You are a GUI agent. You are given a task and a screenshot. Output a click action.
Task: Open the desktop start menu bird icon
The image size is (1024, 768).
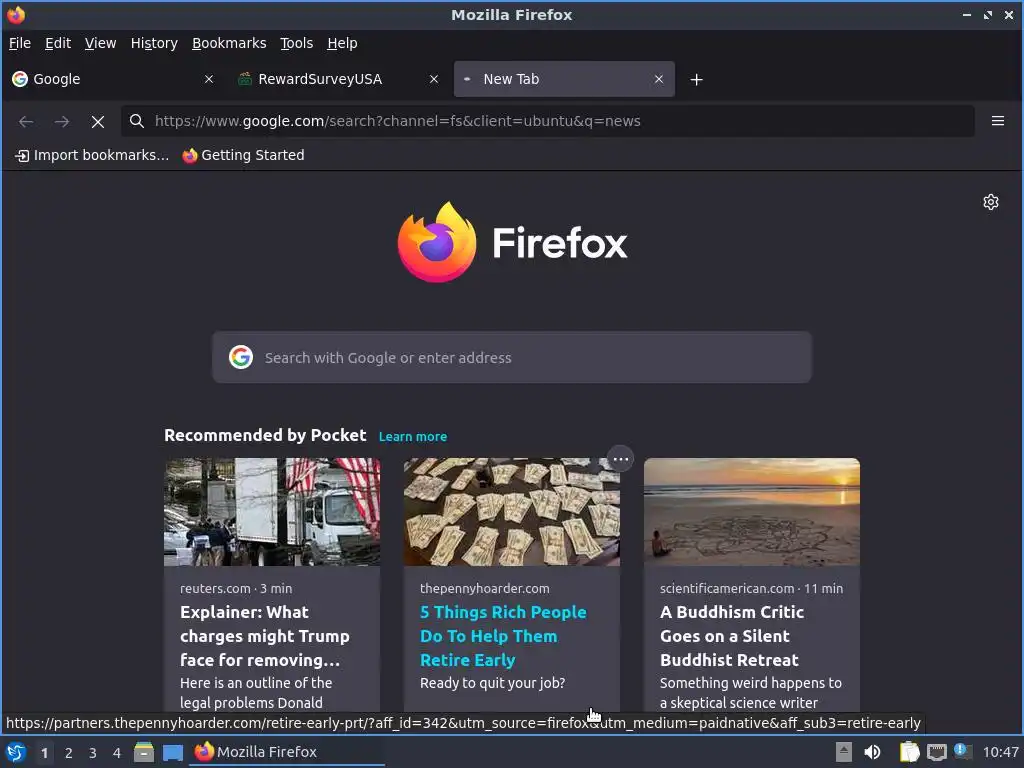tap(16, 752)
